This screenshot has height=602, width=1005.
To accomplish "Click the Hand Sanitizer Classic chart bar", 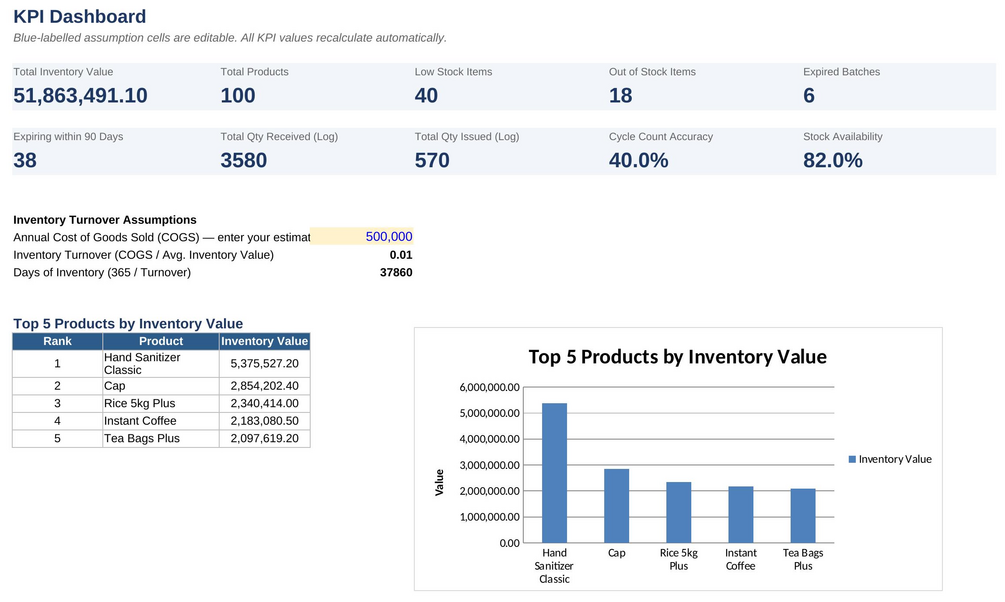I will 554,473.
